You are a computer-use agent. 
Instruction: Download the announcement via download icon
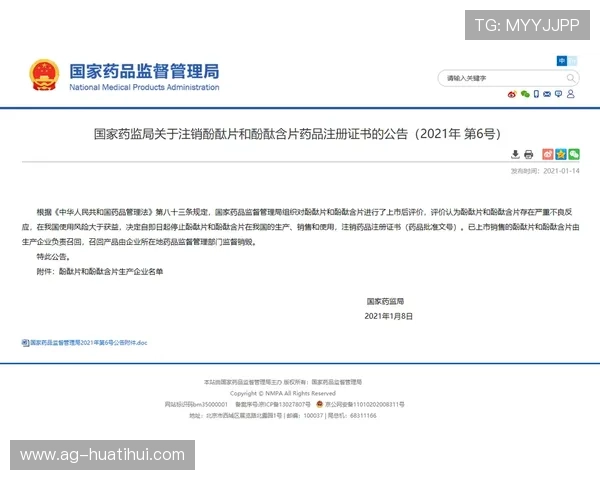(x=515, y=154)
